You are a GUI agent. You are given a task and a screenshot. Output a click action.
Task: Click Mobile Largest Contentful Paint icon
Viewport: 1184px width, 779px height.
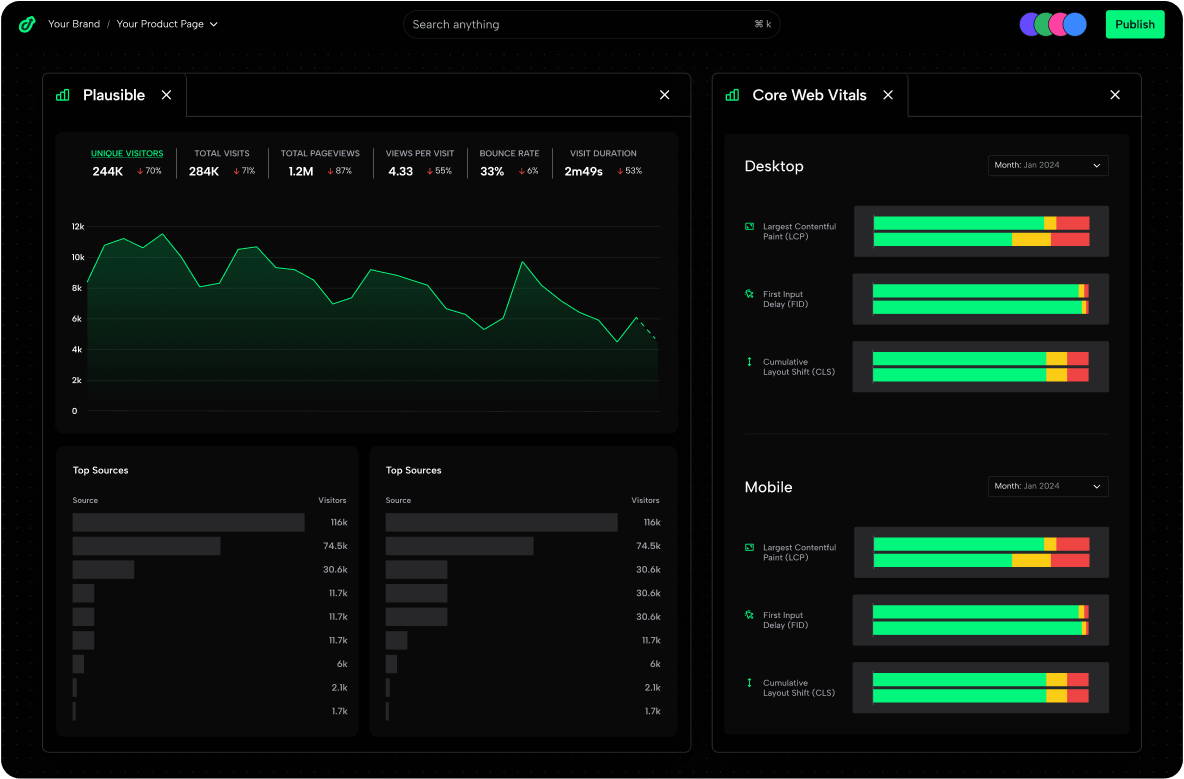(x=749, y=547)
